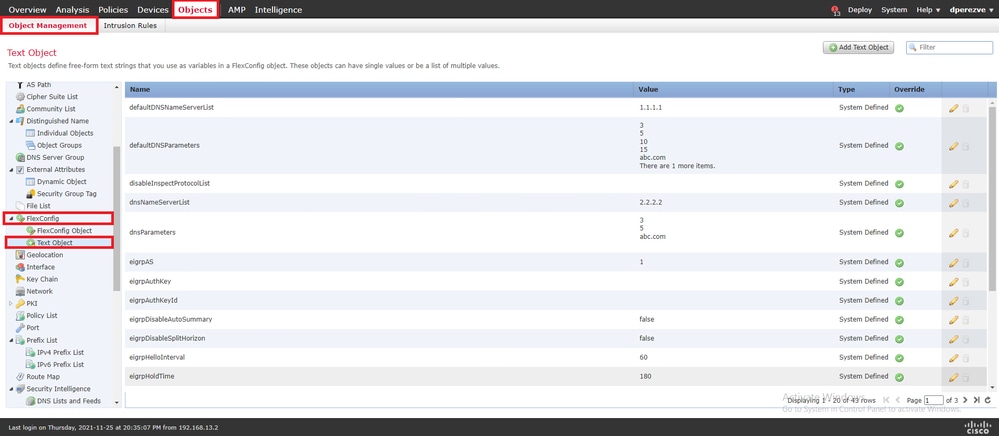Expand the PKI tree node

[11, 303]
